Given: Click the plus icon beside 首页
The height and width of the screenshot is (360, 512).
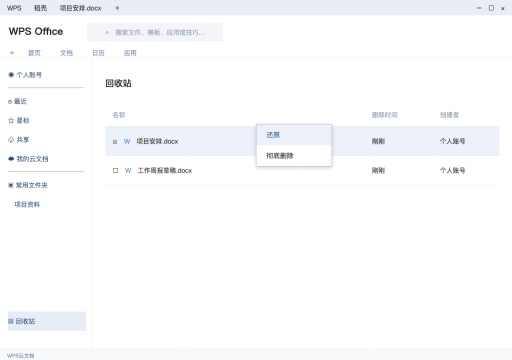Looking at the screenshot, I should (x=12, y=53).
